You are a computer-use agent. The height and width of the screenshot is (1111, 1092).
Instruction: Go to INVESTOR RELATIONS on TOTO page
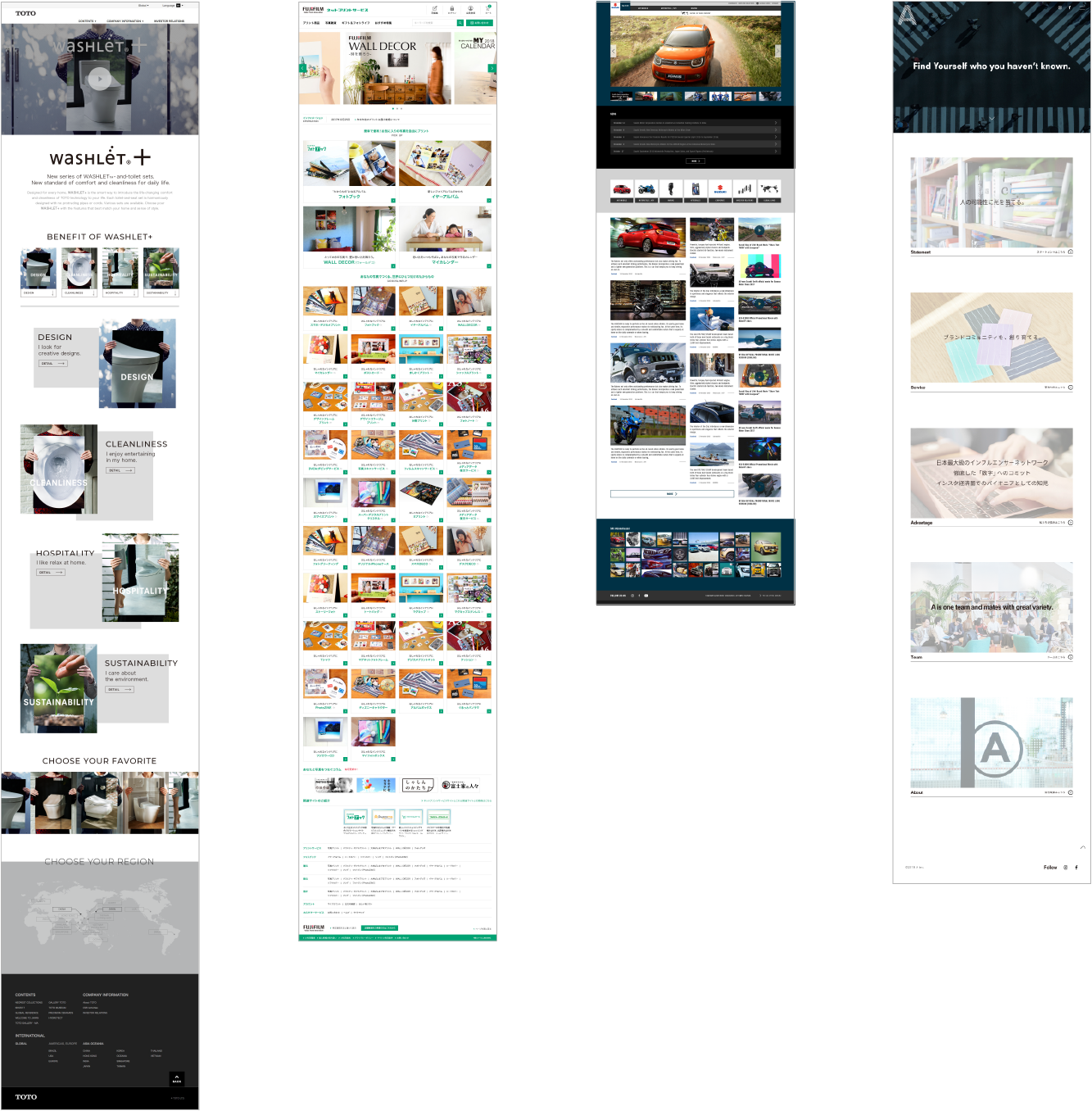[169, 21]
